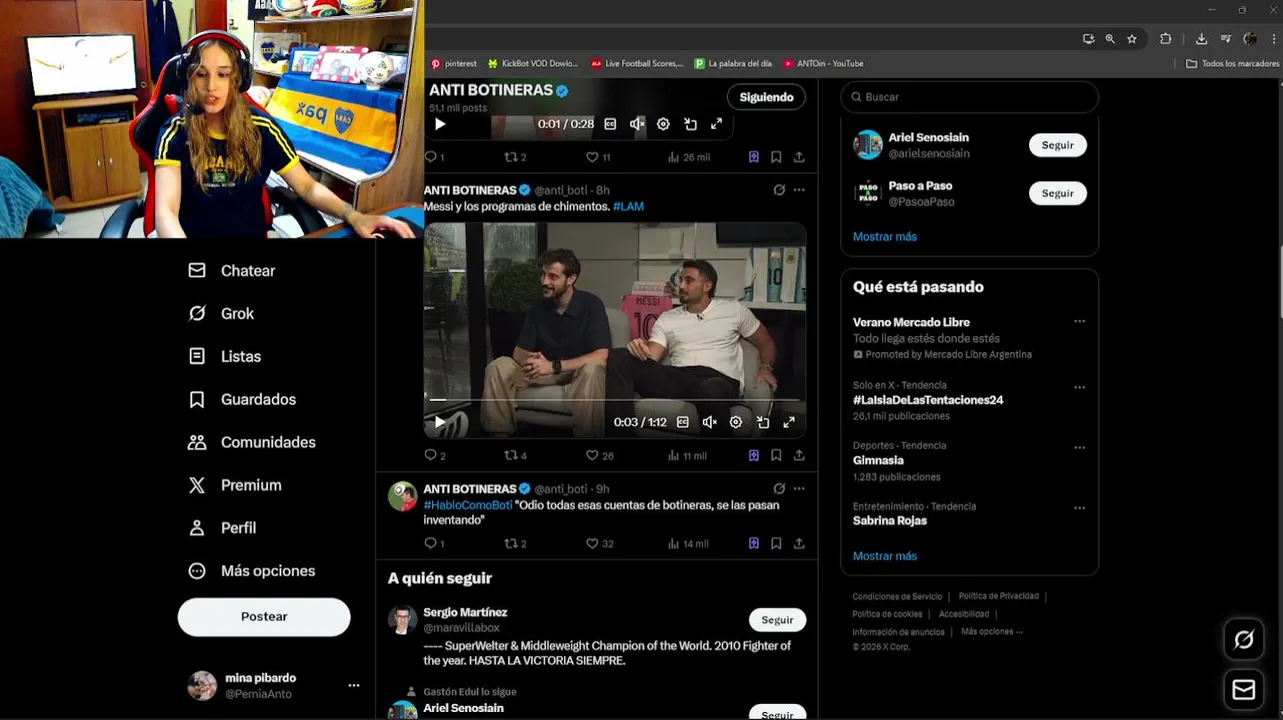Image resolution: width=1283 pixels, height=720 pixels.
Task: Like the post with 32 likes
Action: (x=600, y=544)
